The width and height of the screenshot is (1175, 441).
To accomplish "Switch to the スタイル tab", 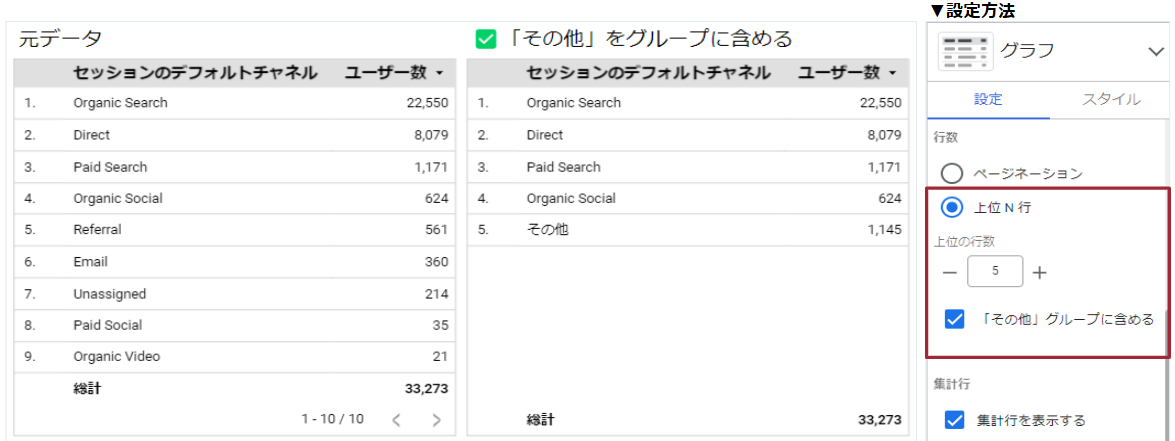I will pyautogui.click(x=1111, y=99).
